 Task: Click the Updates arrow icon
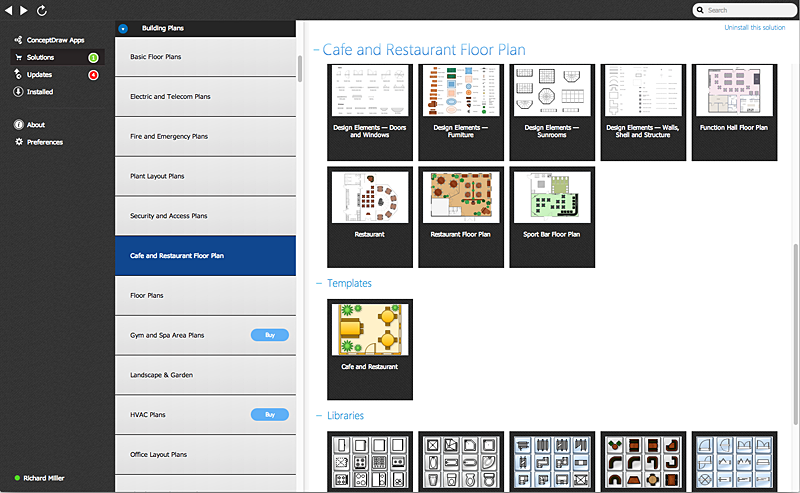[18, 74]
